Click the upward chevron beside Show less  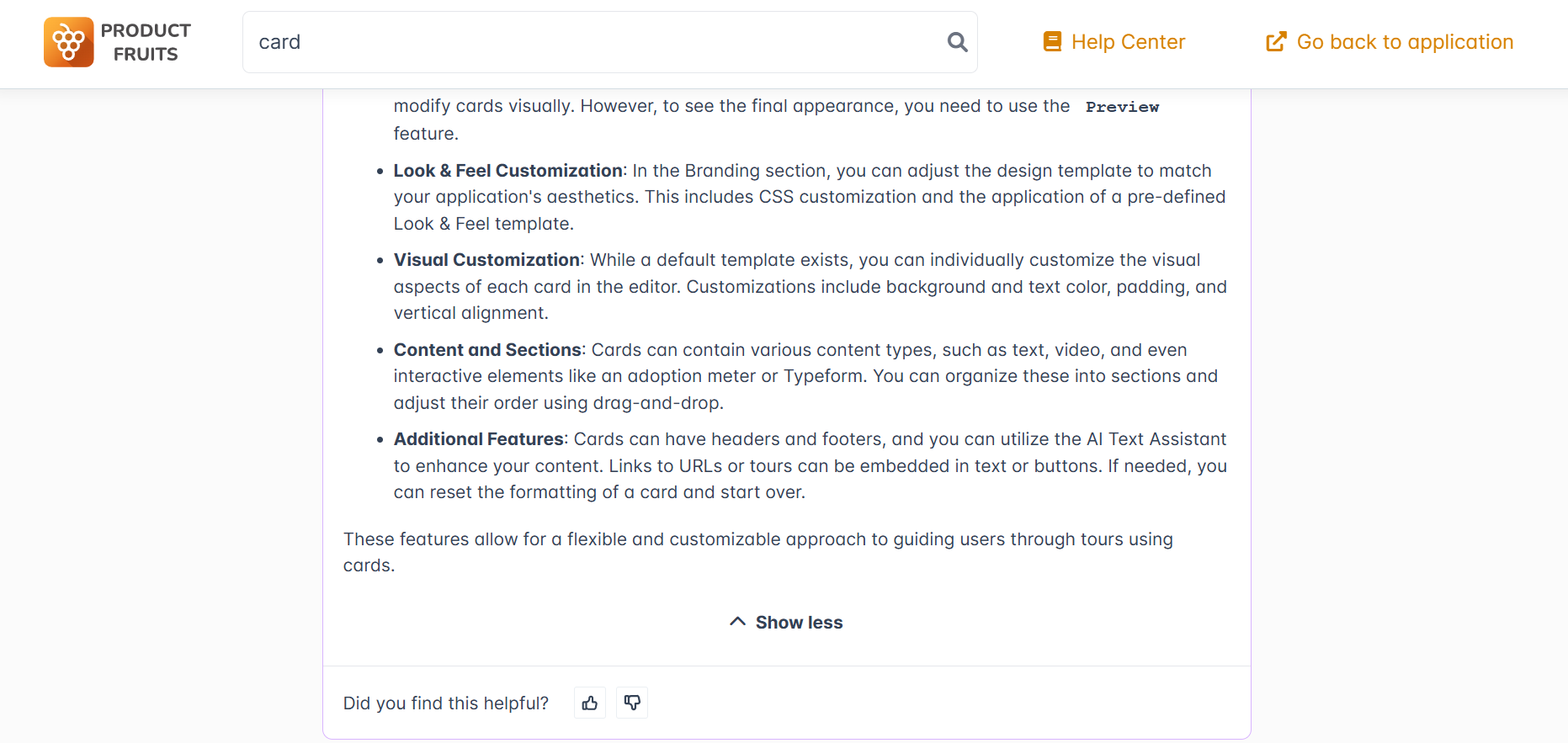pyautogui.click(x=737, y=622)
